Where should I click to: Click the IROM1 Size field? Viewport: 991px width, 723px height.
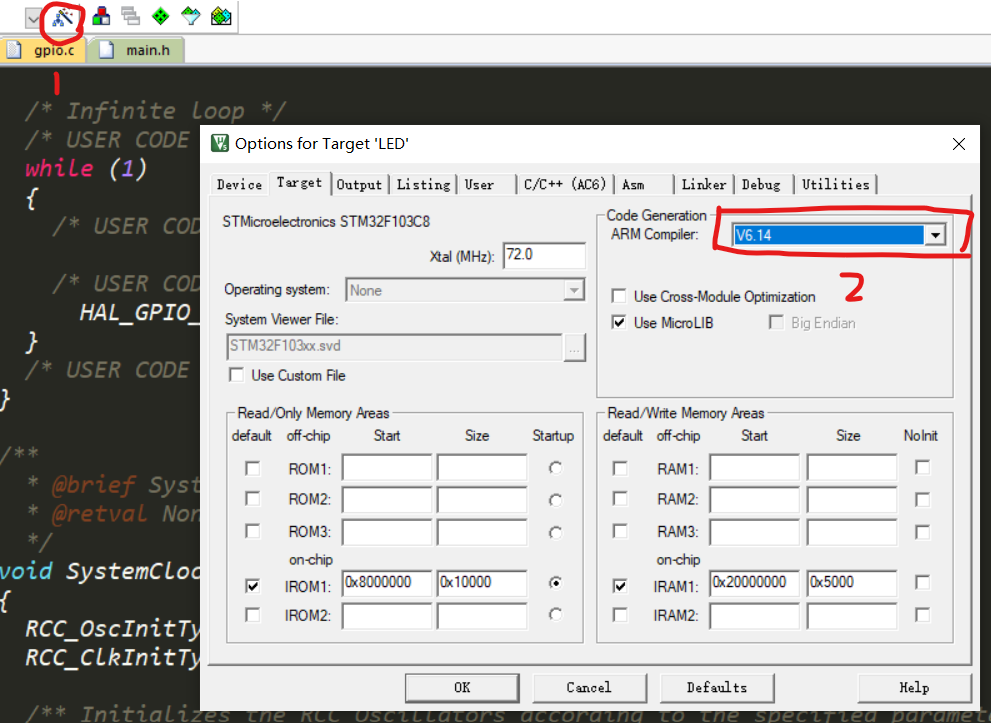482,583
